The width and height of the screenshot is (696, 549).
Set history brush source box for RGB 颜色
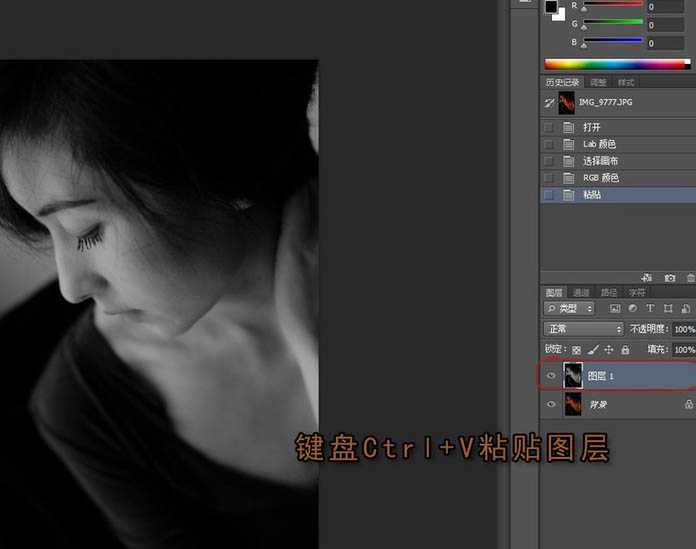coord(549,178)
